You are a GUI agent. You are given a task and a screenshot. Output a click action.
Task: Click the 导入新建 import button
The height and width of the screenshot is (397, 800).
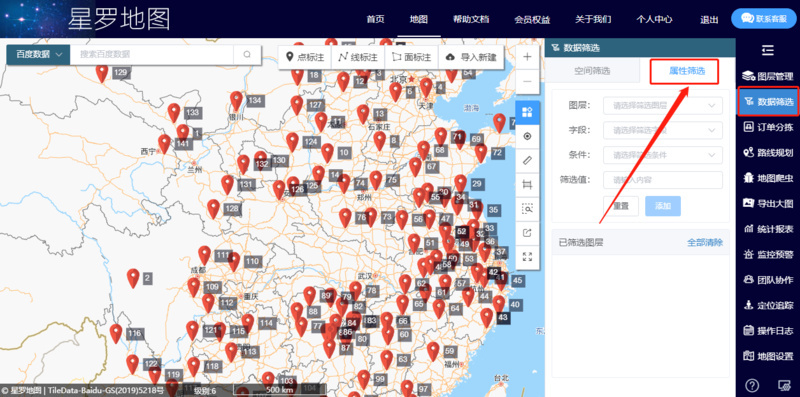click(471, 57)
